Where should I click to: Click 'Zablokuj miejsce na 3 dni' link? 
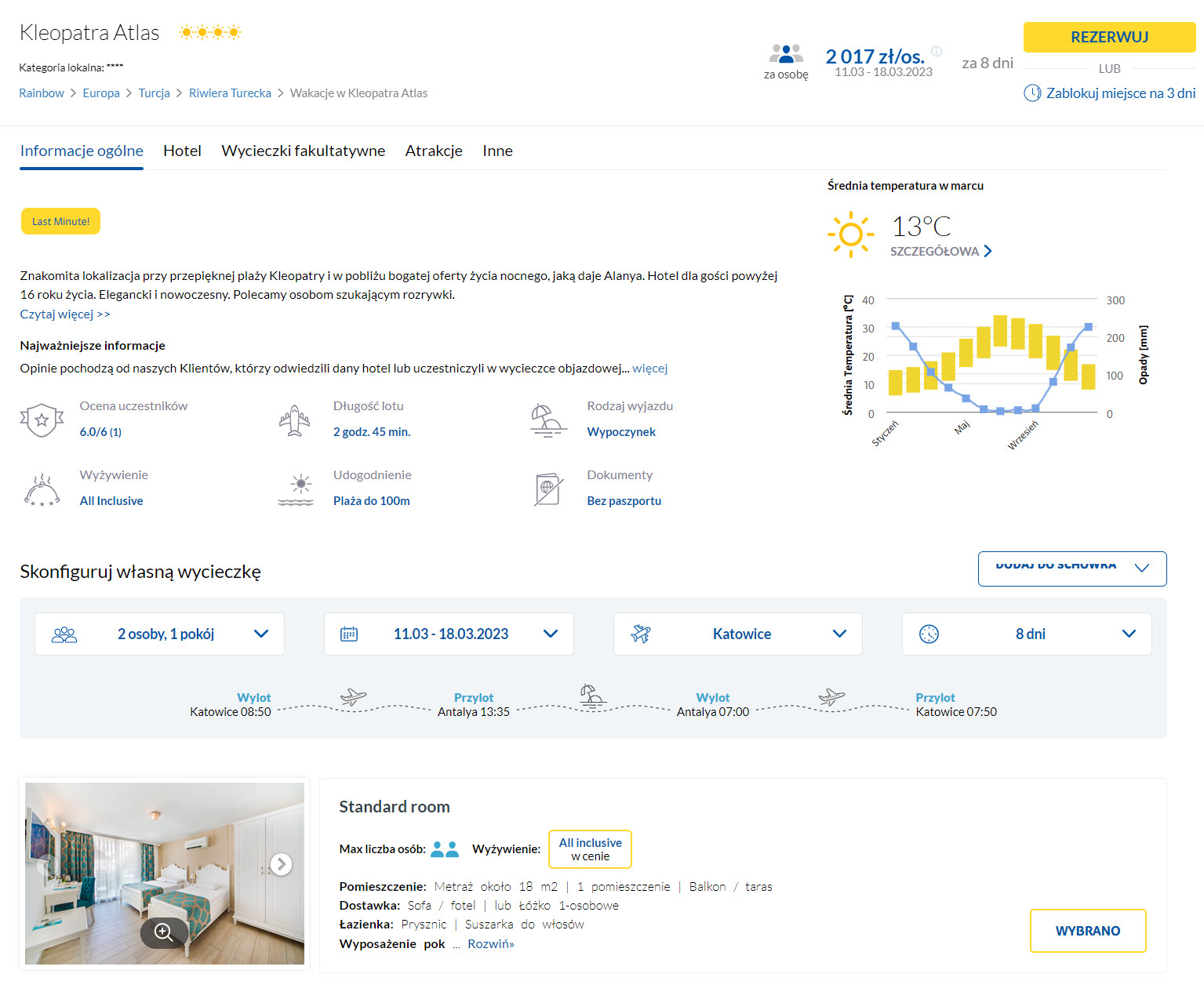click(x=1121, y=93)
